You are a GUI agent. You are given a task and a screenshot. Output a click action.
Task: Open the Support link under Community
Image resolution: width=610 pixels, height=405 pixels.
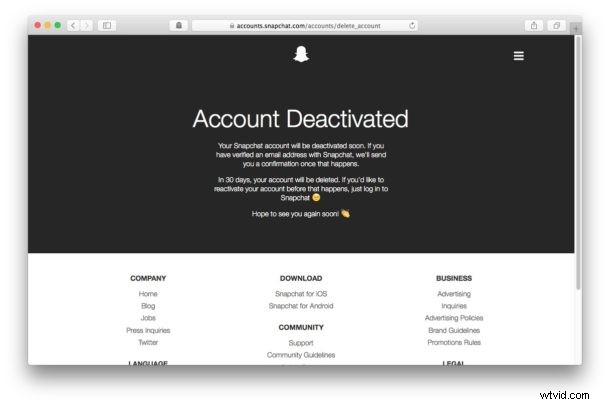[301, 343]
